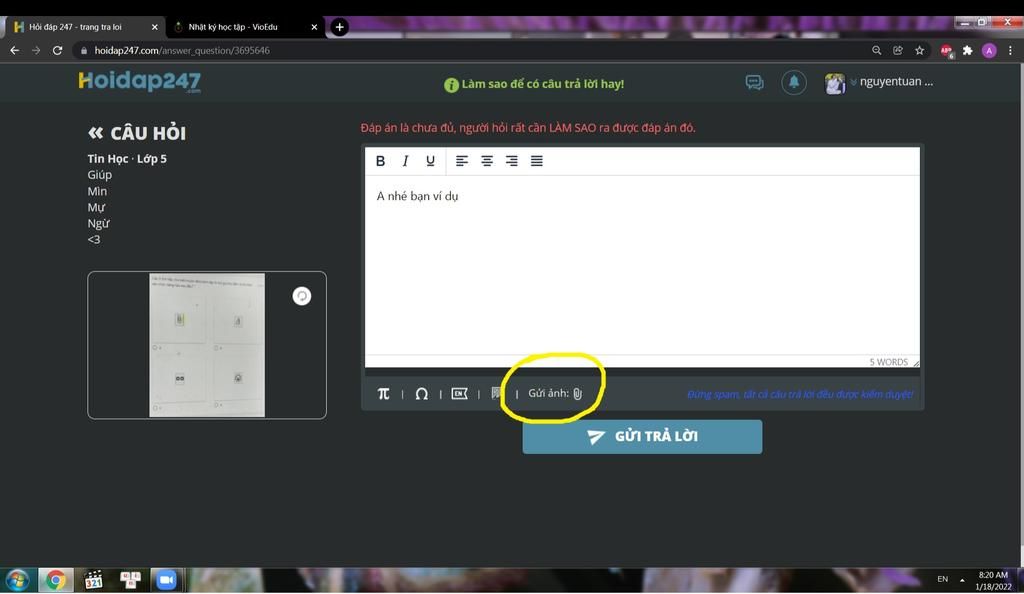Click the zoom out magnifier in address bar
This screenshot has height=594, width=1024.
pos(876,50)
